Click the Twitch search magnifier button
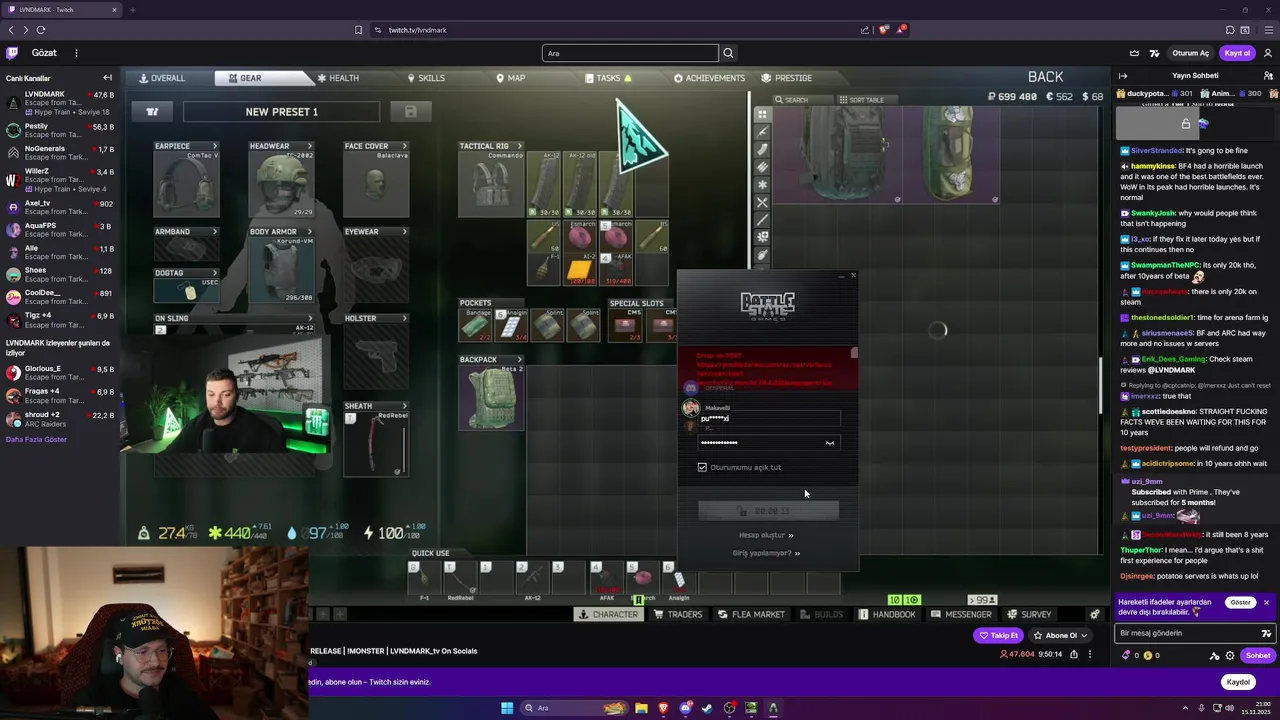 (x=728, y=53)
